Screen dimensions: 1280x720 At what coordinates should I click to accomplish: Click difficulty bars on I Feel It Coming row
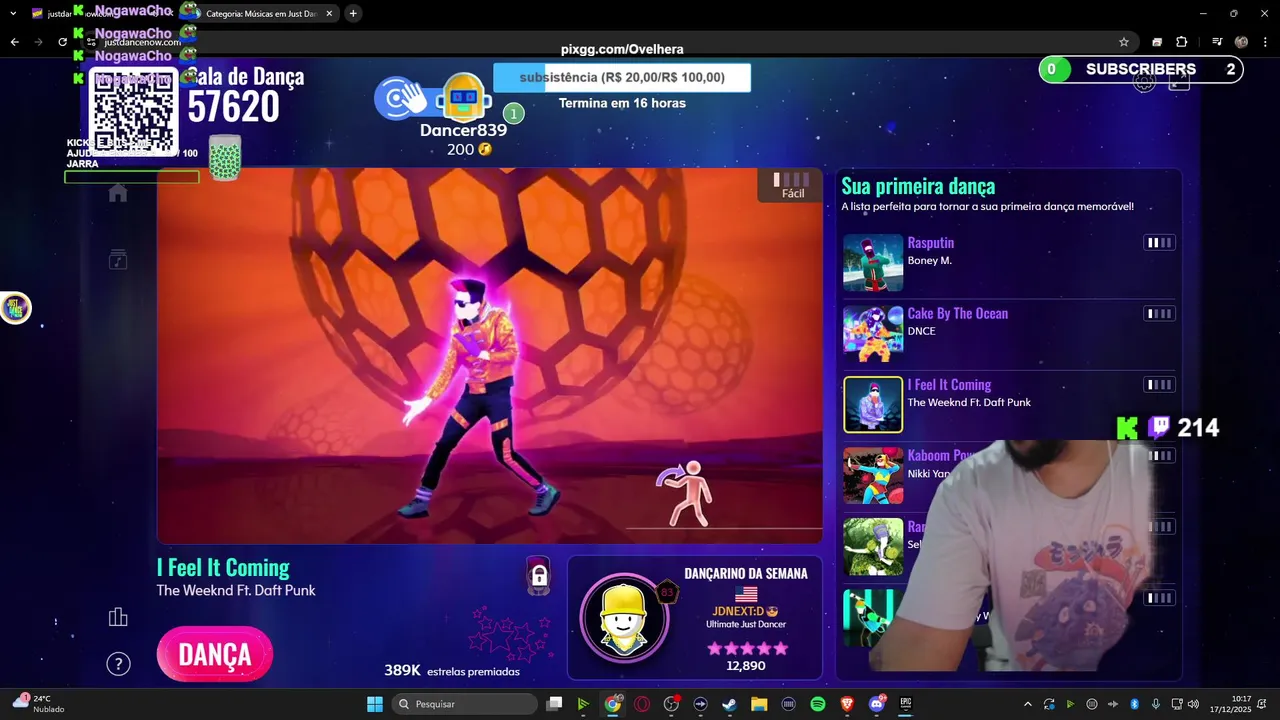click(1159, 385)
